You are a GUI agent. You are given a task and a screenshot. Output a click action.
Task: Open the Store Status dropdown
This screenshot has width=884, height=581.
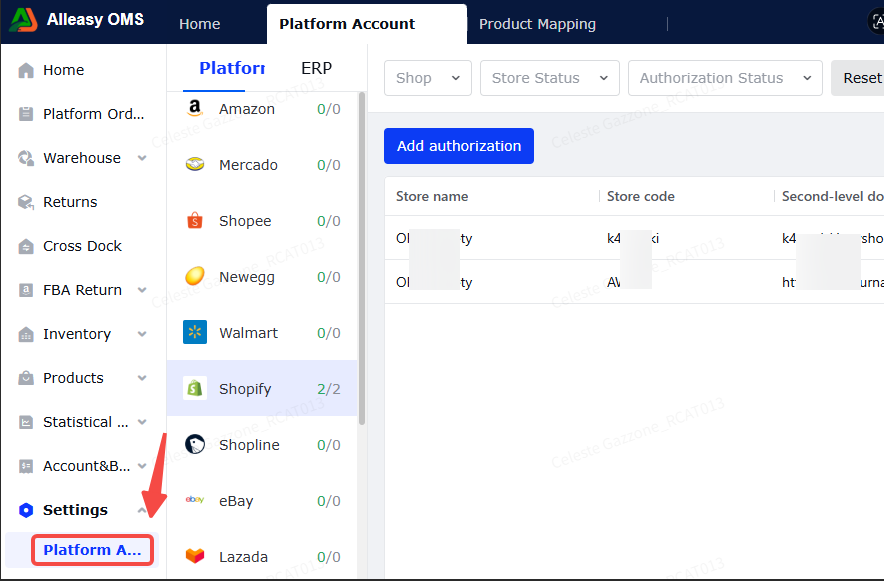[x=550, y=78]
